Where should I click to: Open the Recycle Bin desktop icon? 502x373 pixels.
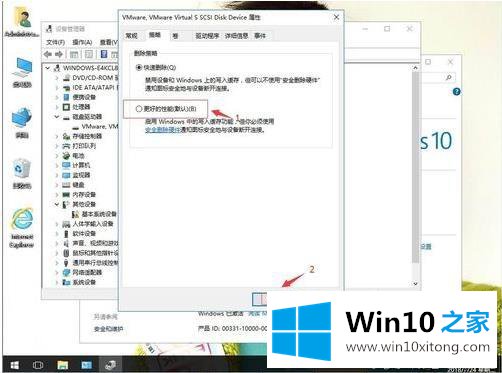22,174
